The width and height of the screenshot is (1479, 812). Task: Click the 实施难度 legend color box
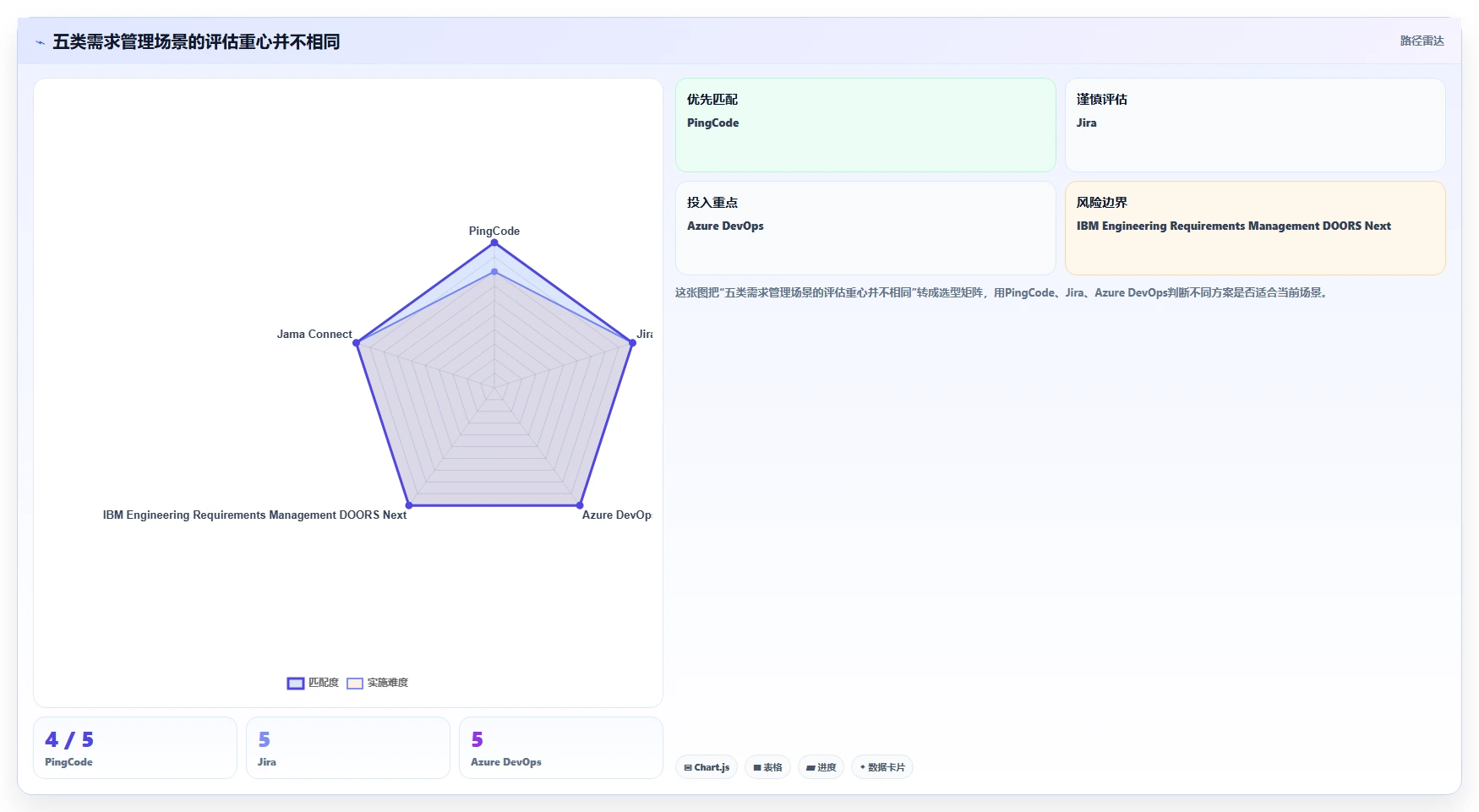(355, 684)
